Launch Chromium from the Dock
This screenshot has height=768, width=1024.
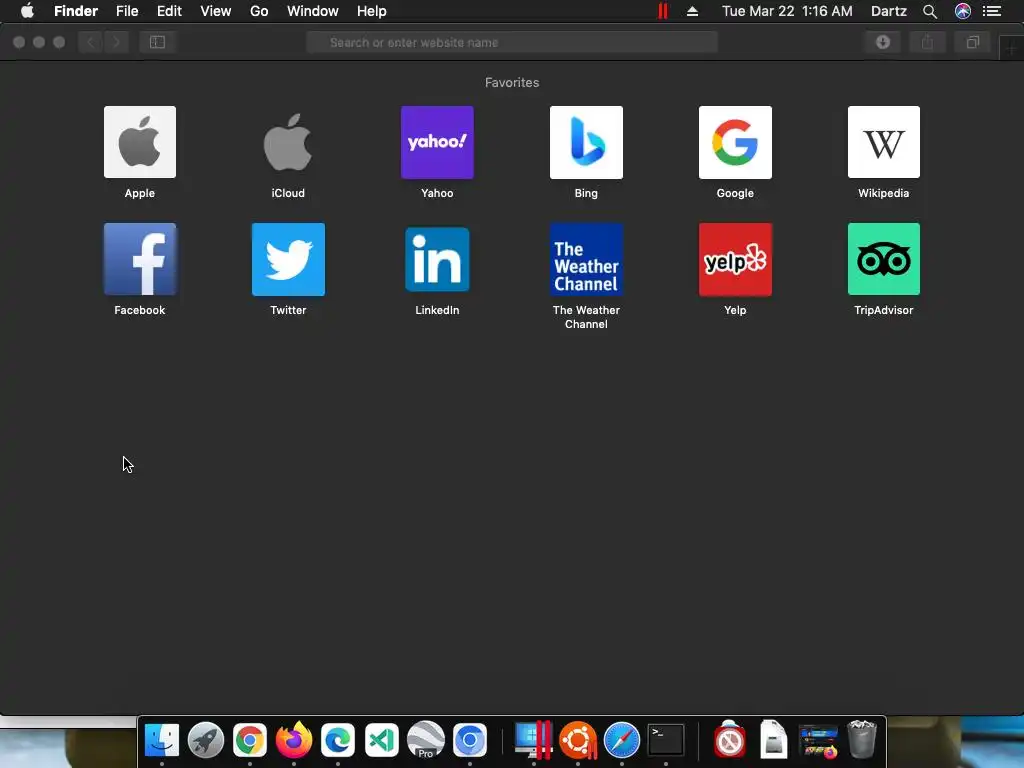click(x=470, y=741)
